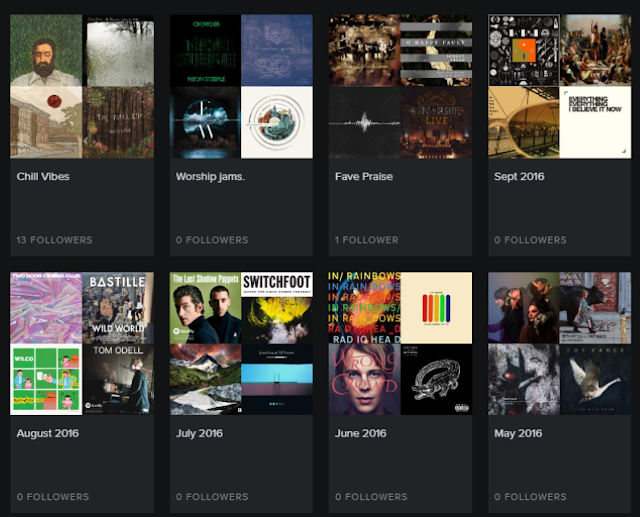Screen dimensions: 640x517
Task: Click the Sons & Daughters Live album cover
Action: (436, 122)
